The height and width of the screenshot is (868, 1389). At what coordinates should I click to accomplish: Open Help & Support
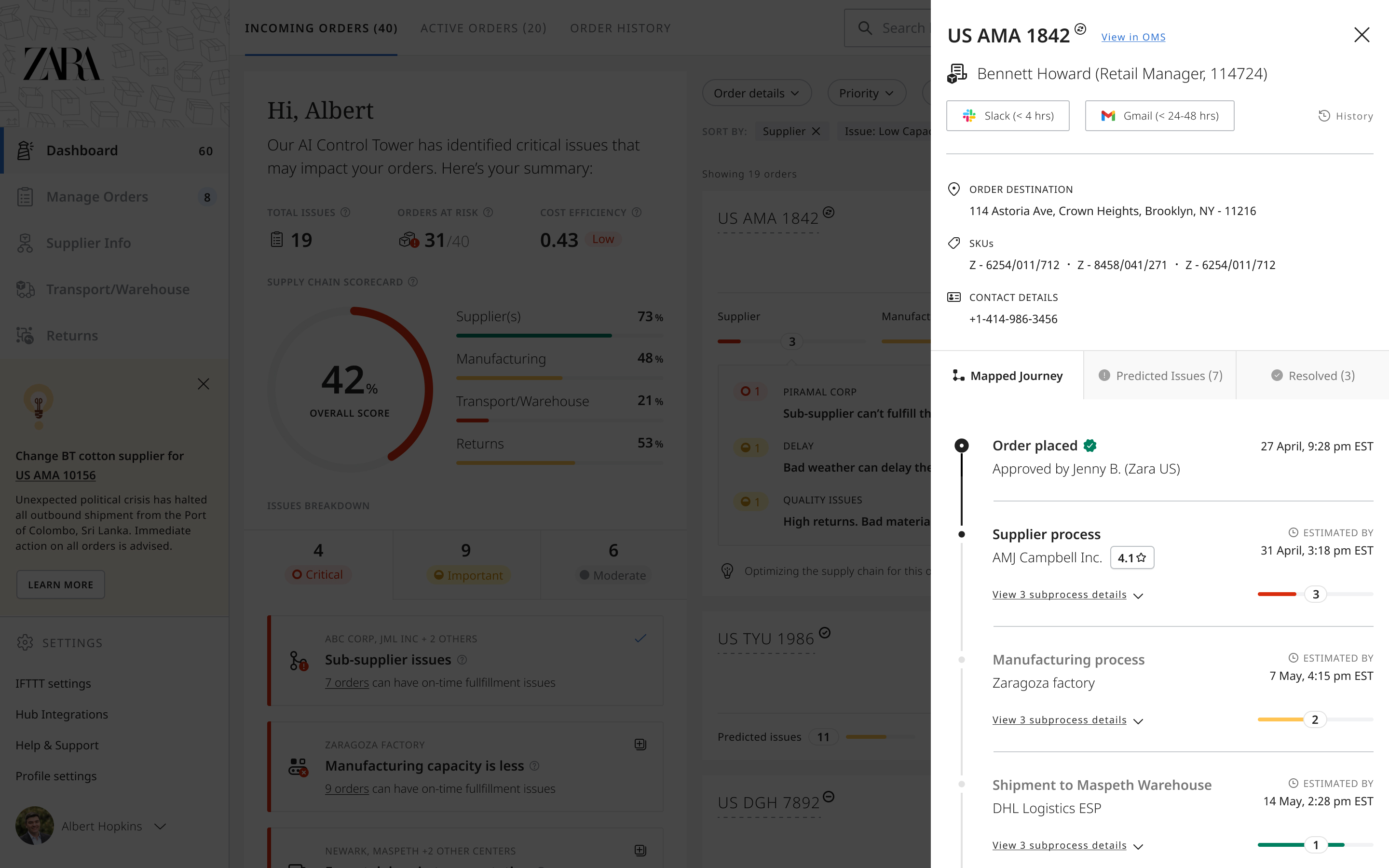pyautogui.click(x=57, y=745)
